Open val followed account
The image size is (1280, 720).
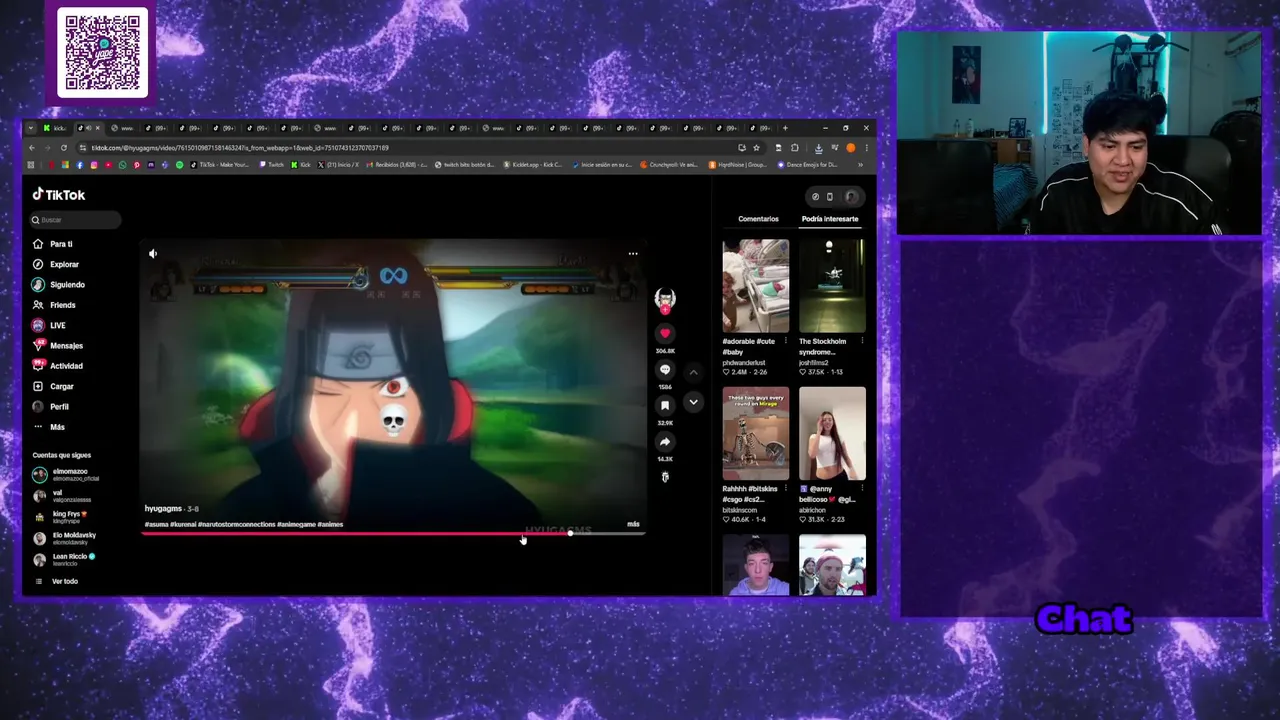pyautogui.click(x=64, y=495)
